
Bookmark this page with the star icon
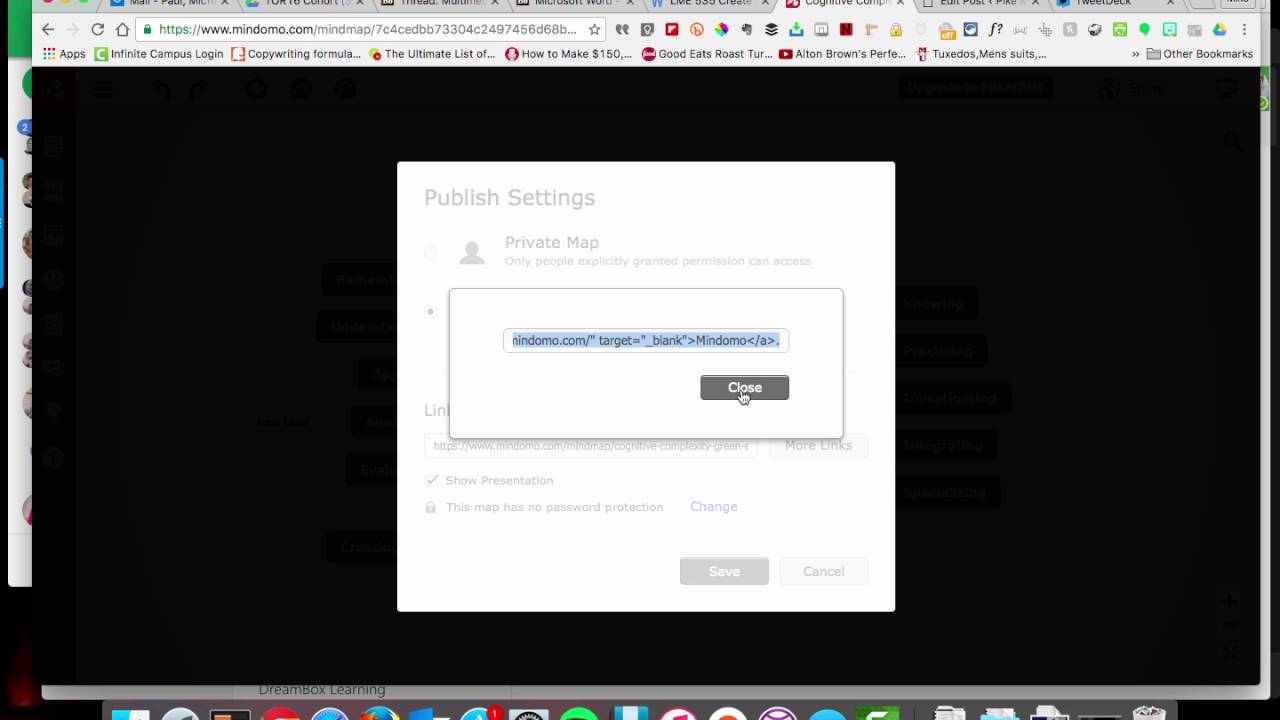pos(594,29)
